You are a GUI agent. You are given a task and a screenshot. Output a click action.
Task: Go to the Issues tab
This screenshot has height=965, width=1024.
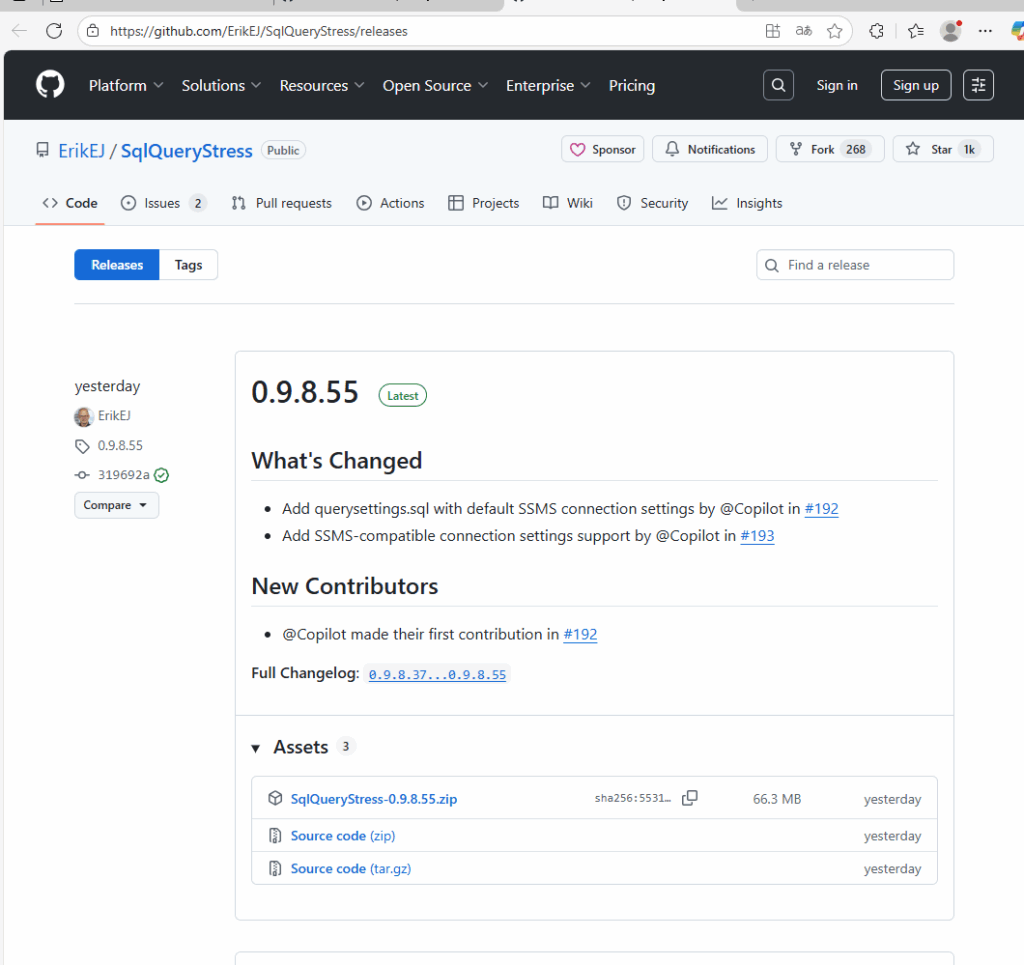(162, 203)
